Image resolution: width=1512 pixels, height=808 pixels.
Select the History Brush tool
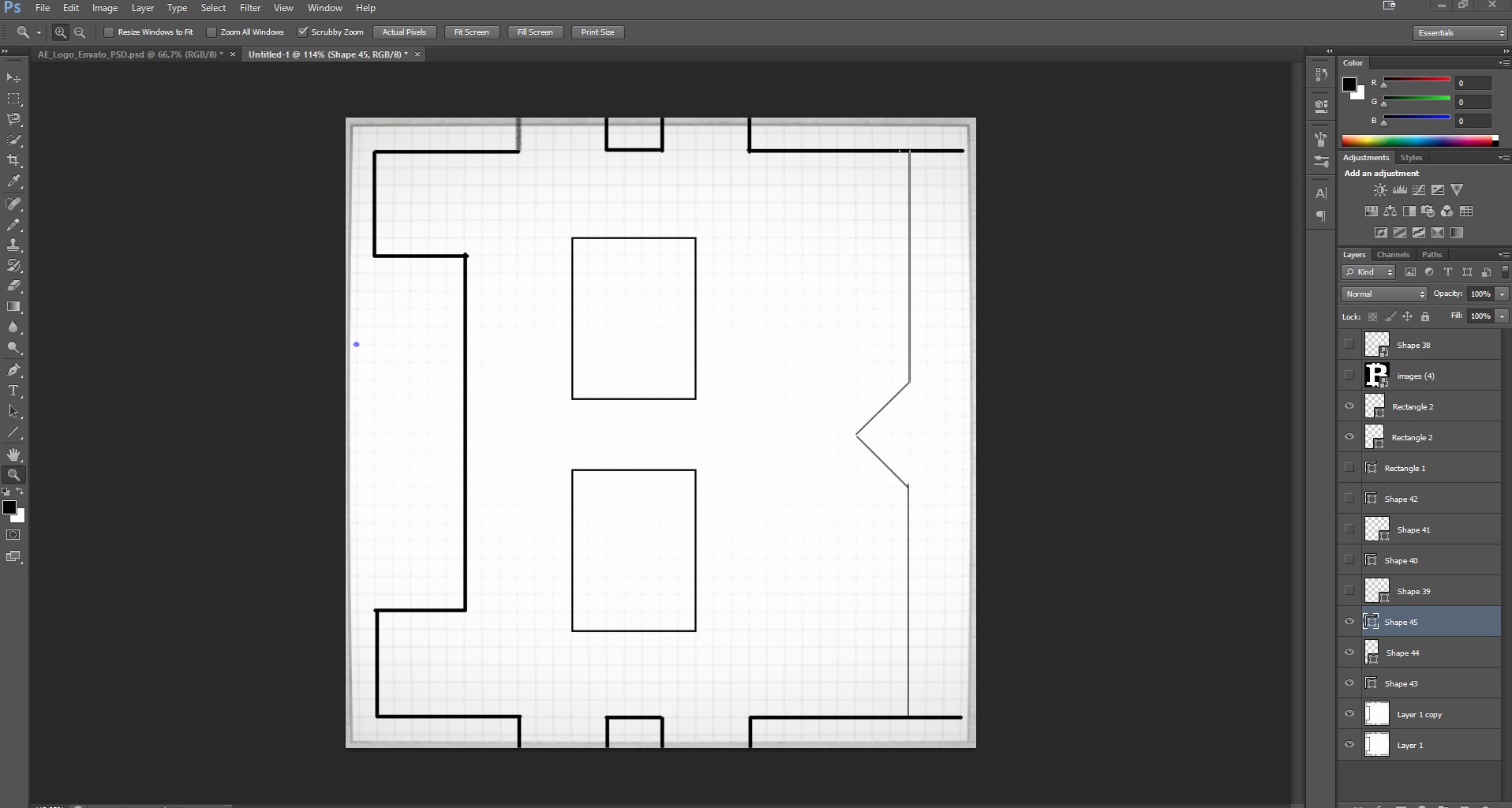point(13,265)
